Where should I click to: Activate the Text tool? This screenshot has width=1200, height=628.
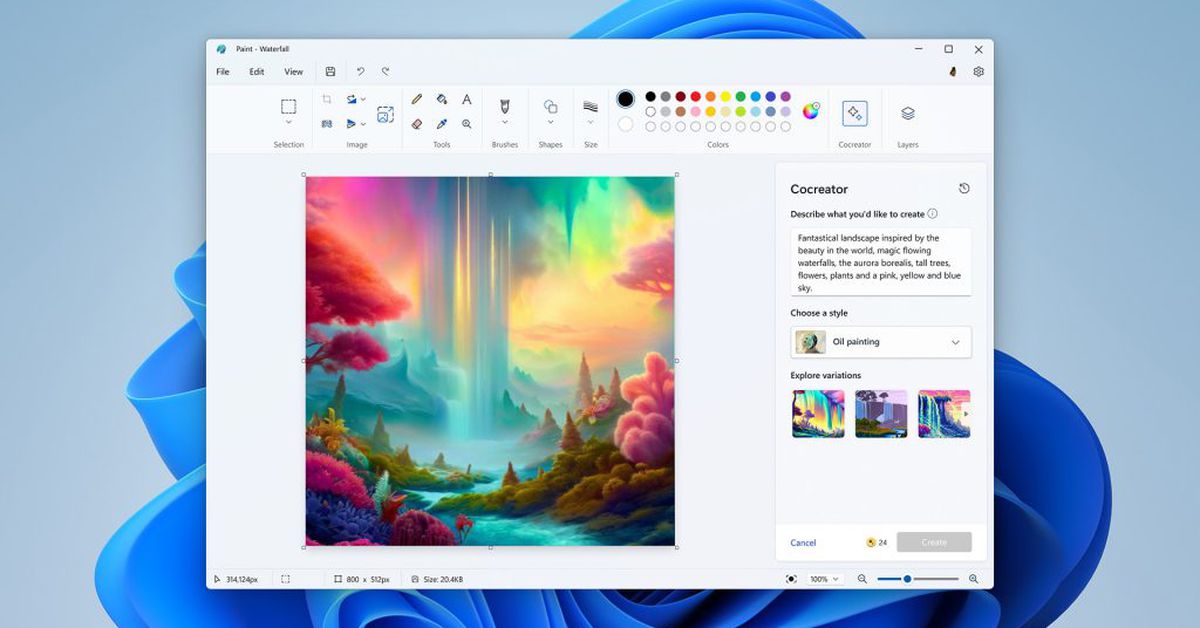tap(467, 100)
